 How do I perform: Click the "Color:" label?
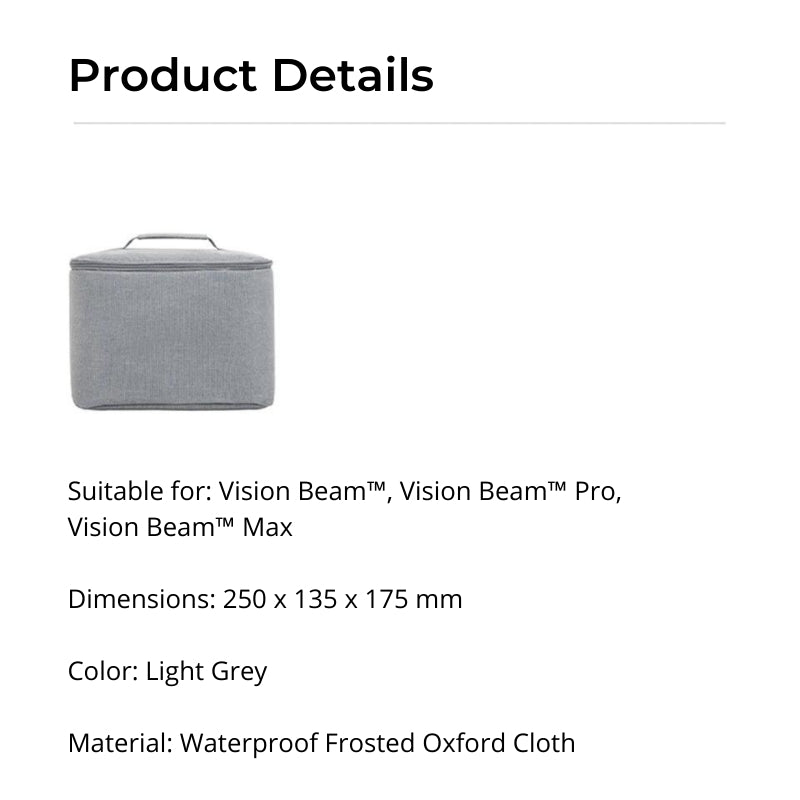pos(103,671)
